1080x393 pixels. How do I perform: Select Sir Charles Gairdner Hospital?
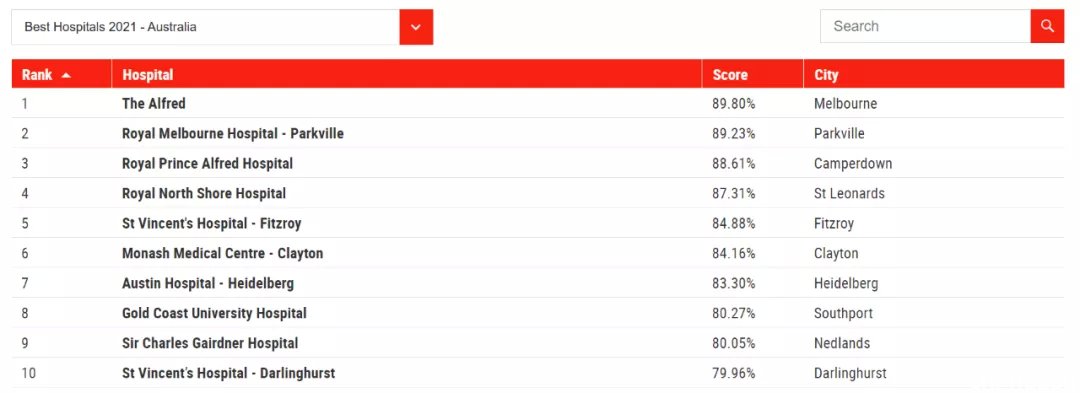[210, 343]
